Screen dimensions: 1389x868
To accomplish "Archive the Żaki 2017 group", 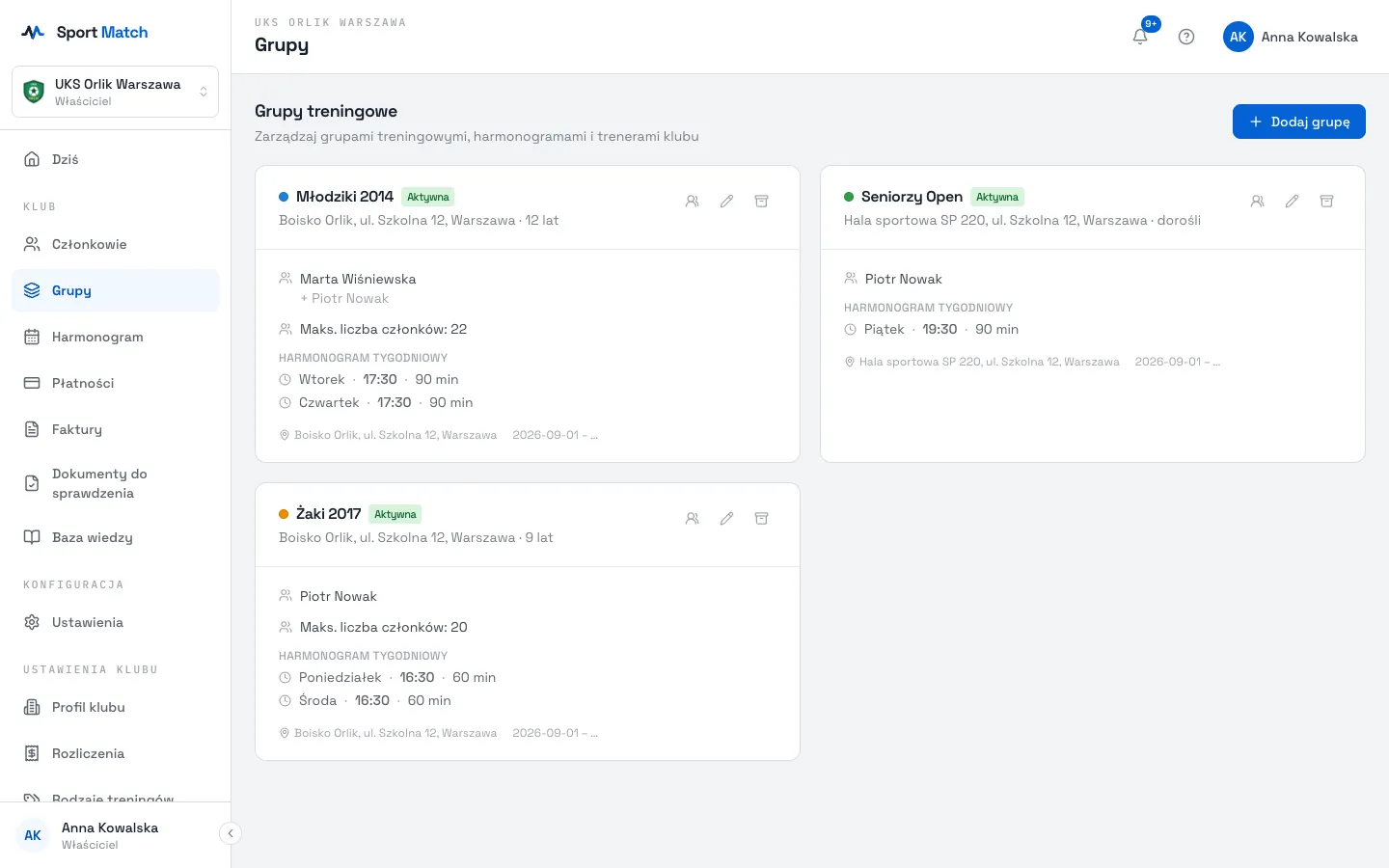I will point(762,519).
